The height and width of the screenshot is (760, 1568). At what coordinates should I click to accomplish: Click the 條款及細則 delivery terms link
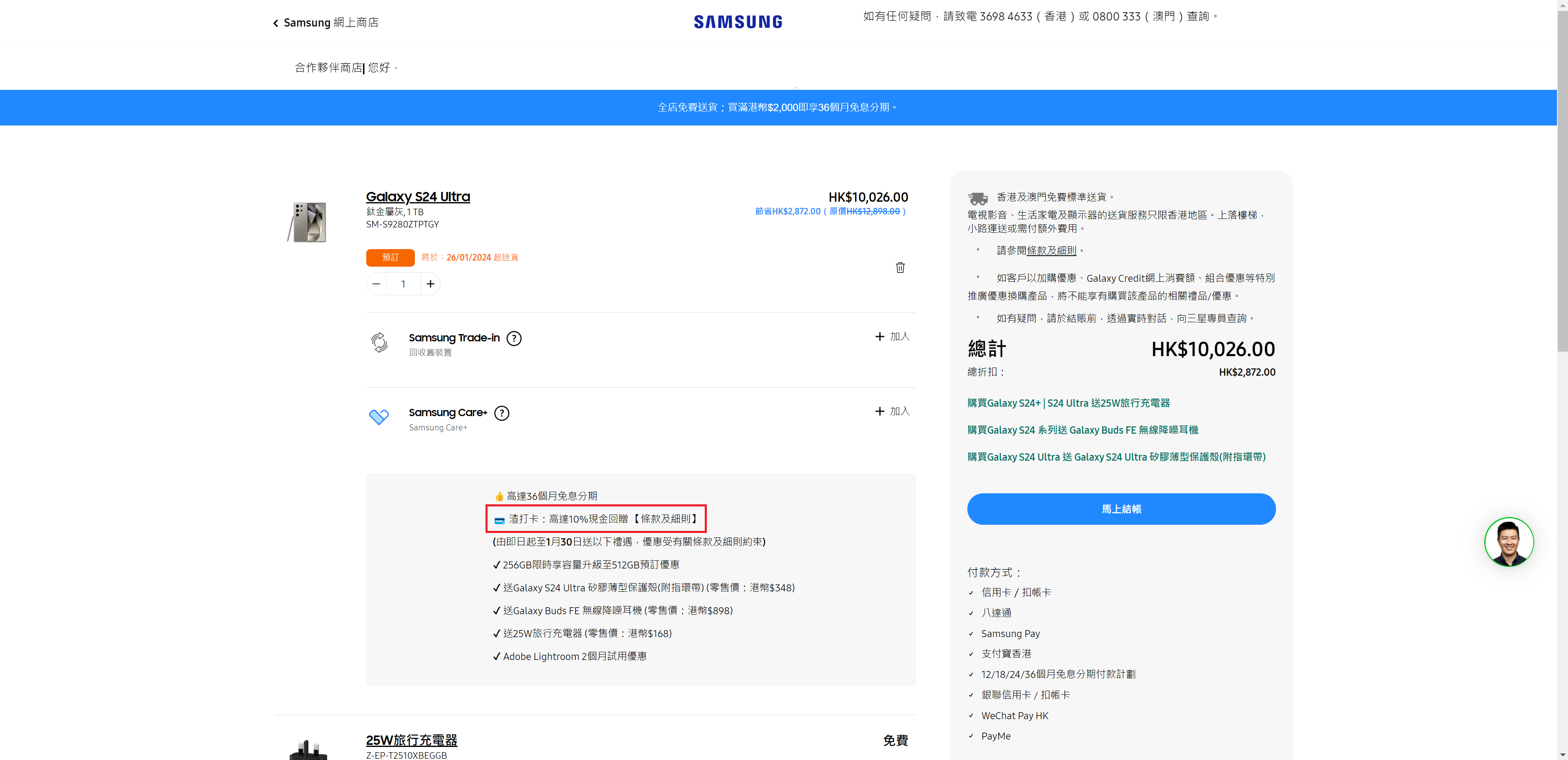pyautogui.click(x=1051, y=250)
